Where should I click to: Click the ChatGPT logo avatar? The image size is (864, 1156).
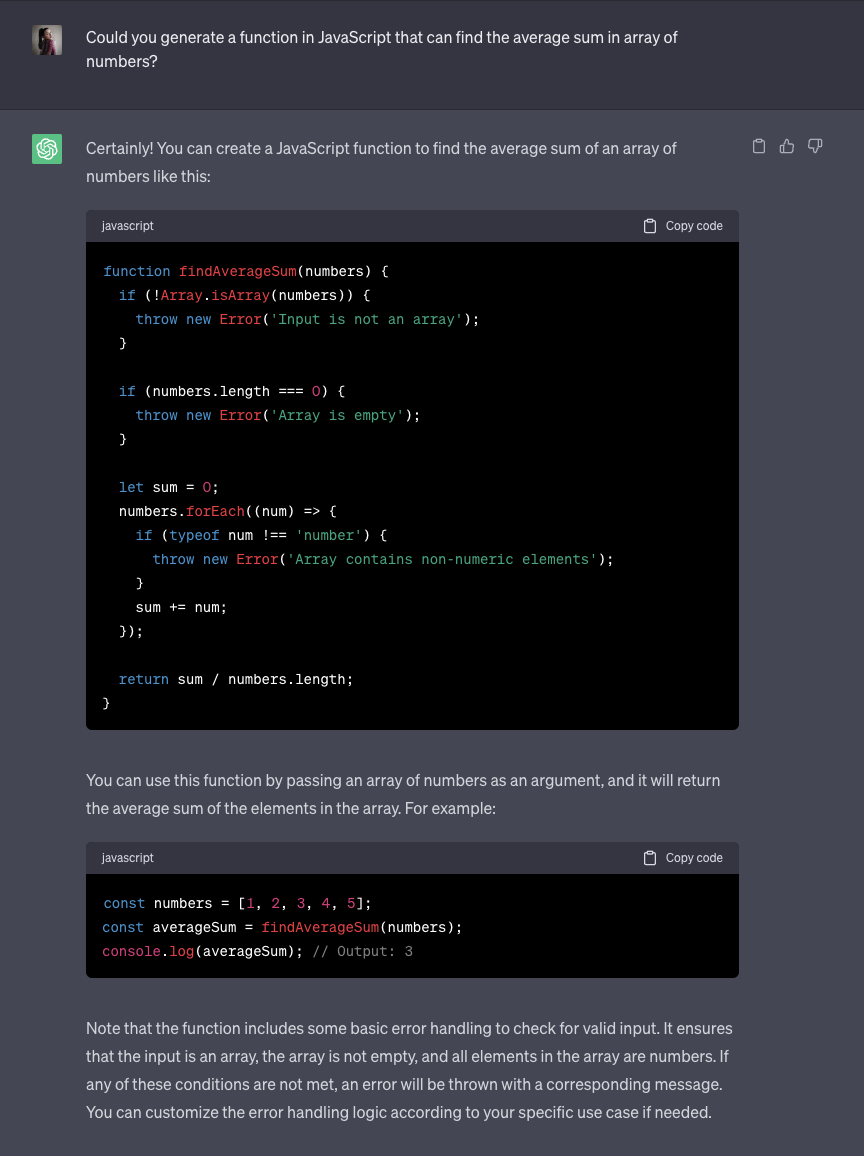coord(46,149)
